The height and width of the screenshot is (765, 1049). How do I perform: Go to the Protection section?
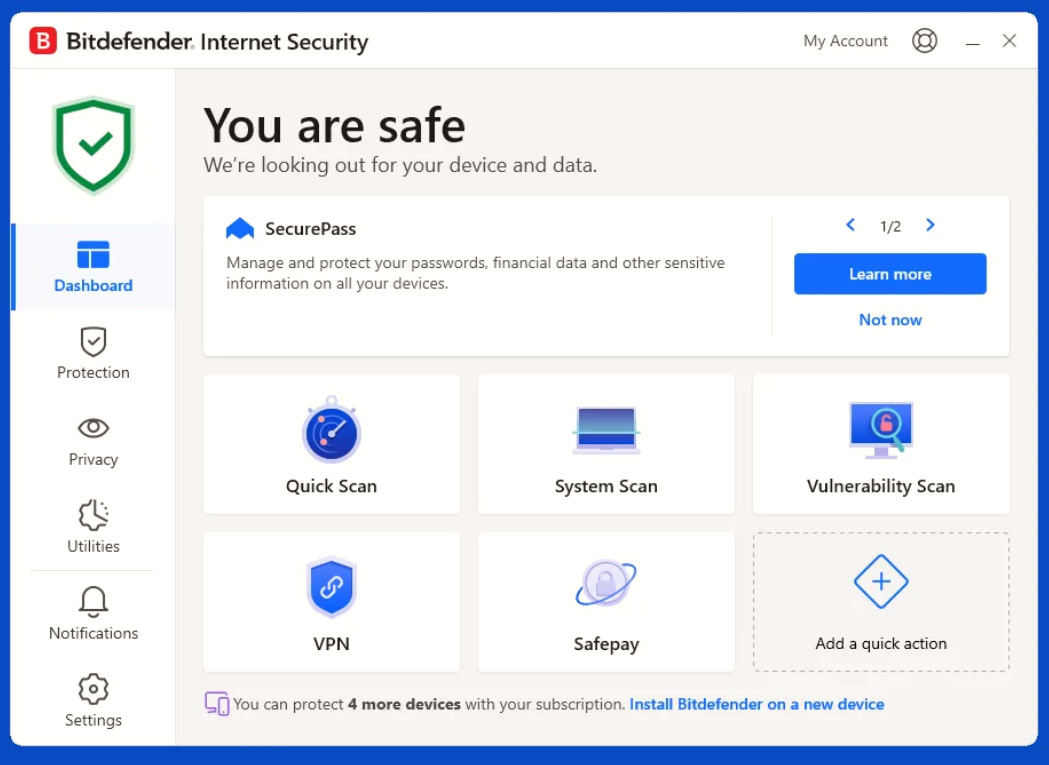pyautogui.click(x=93, y=353)
